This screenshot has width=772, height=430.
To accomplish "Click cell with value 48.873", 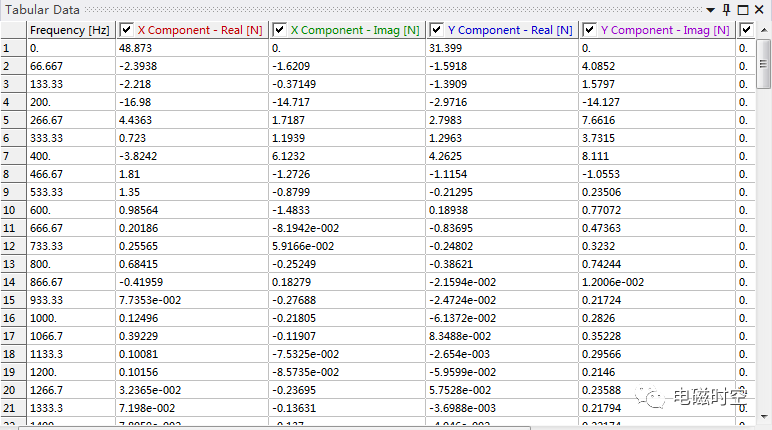I will click(x=192, y=48).
